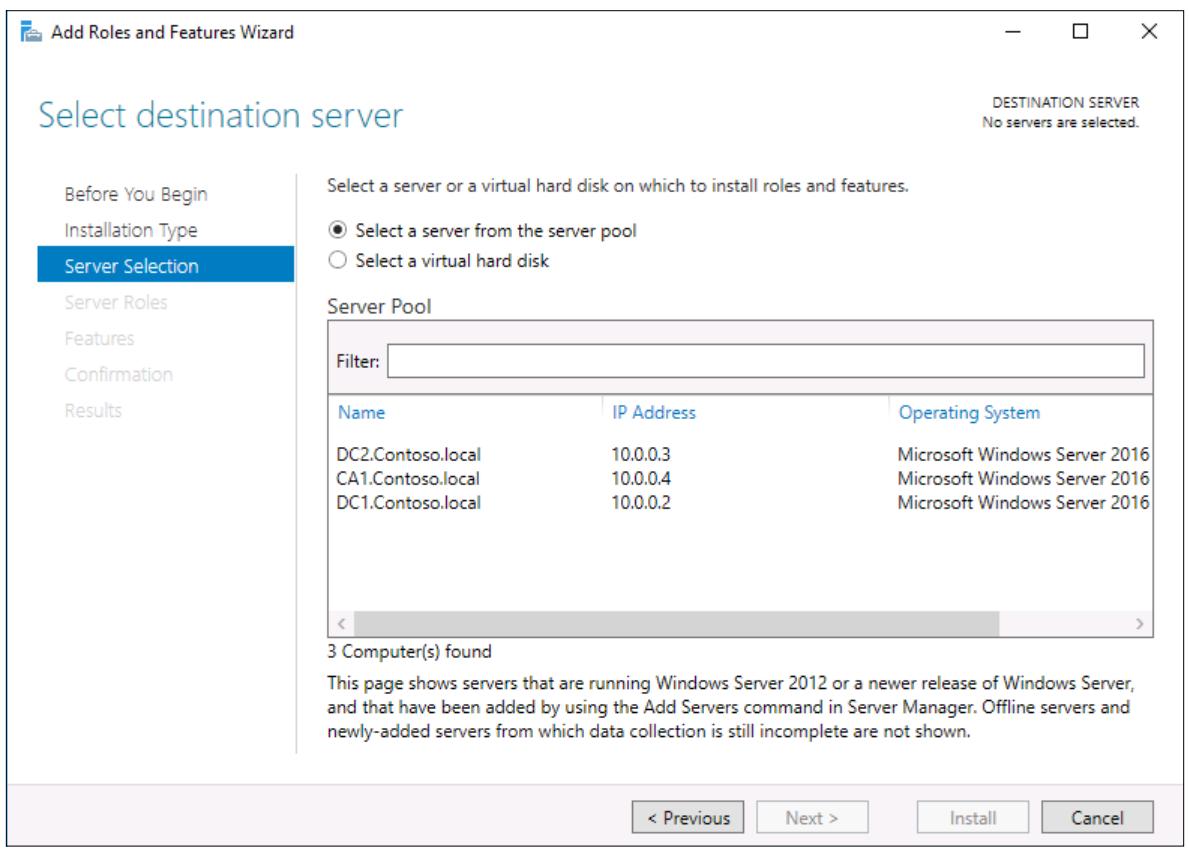The height and width of the screenshot is (853, 1189).
Task: Open the Features step
Action: [99, 338]
